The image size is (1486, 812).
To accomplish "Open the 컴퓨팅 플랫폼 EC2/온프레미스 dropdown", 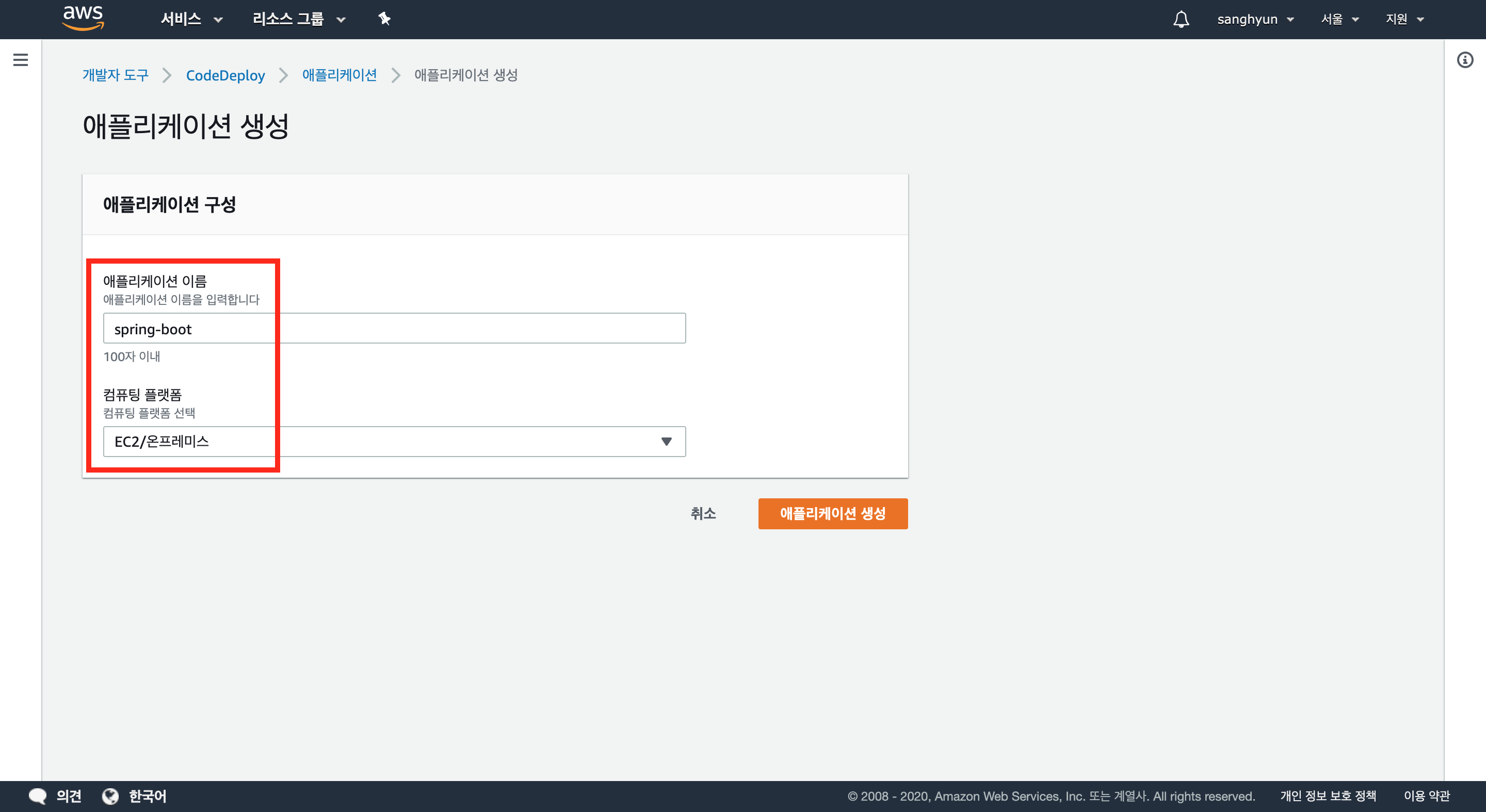I will coord(394,441).
